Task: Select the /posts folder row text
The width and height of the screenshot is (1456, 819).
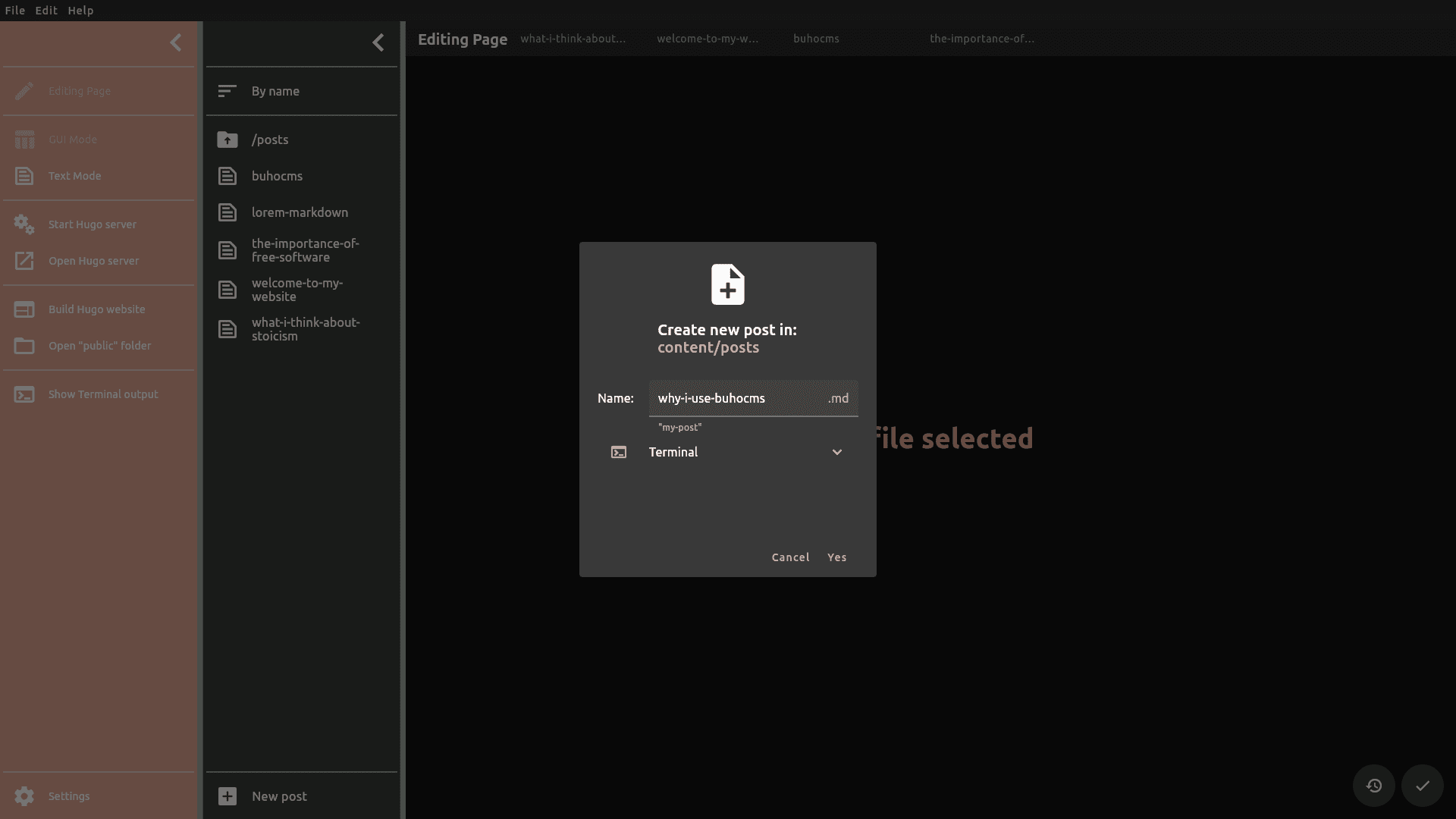Action: (x=270, y=140)
